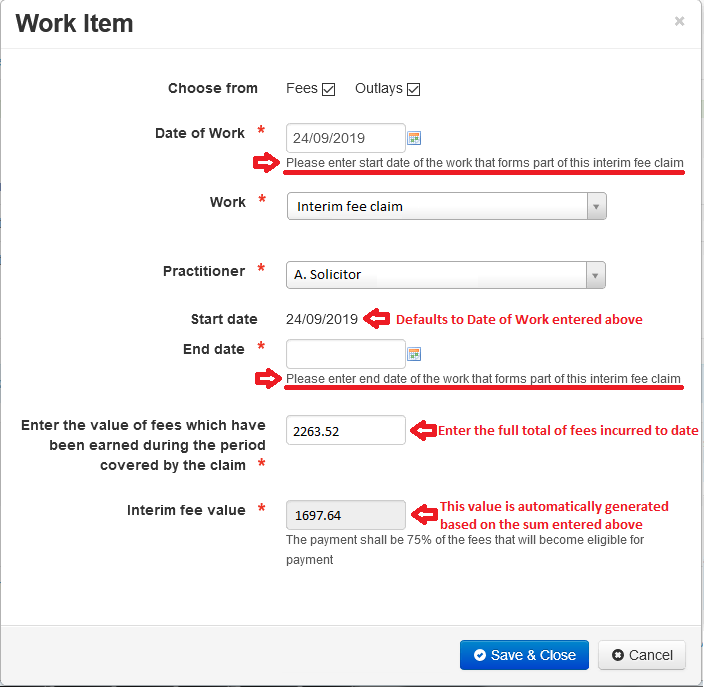Expand the Practitioner dropdown arrow

[x=595, y=275]
